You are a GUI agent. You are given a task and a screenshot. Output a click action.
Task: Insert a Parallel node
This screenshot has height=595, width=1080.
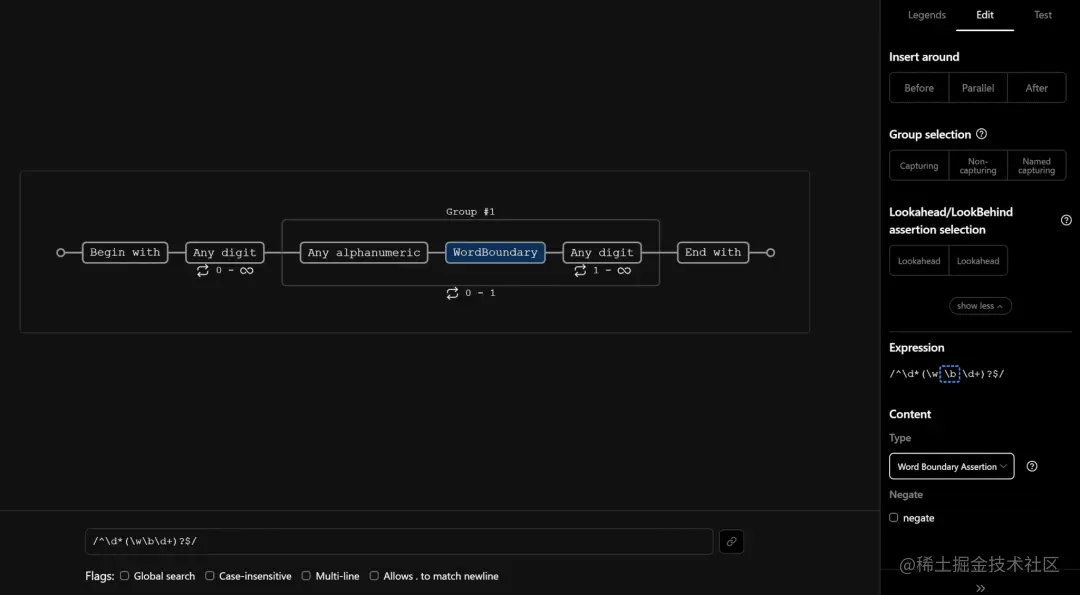(x=978, y=88)
